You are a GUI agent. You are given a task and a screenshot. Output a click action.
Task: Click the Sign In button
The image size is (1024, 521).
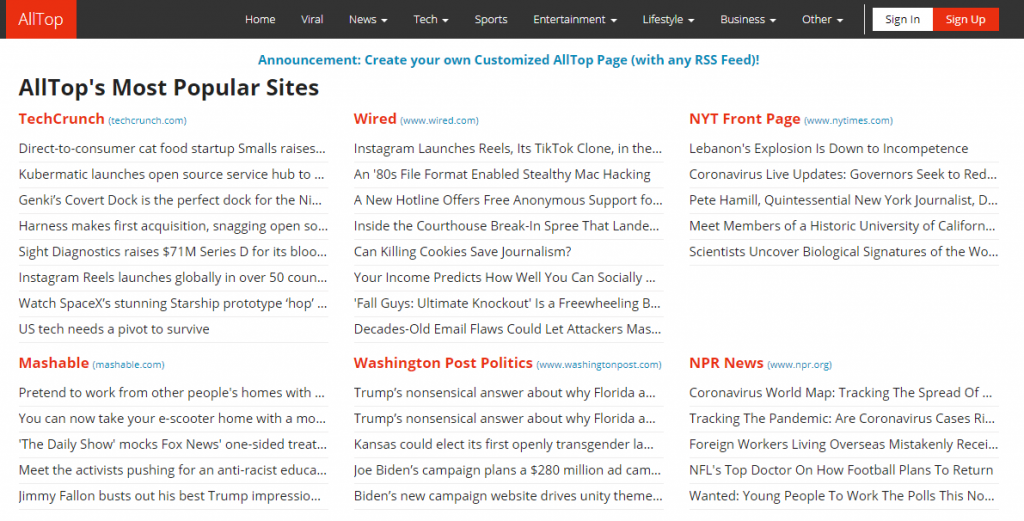[x=903, y=20]
